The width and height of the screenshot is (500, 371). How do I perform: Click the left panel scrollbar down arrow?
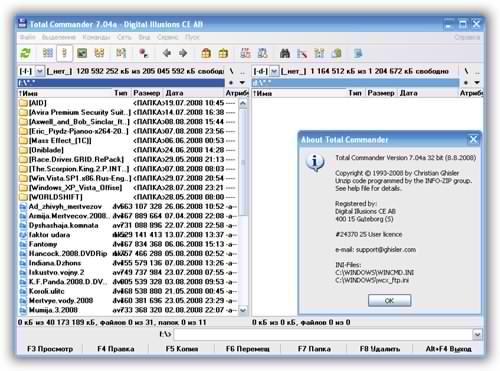(x=243, y=310)
